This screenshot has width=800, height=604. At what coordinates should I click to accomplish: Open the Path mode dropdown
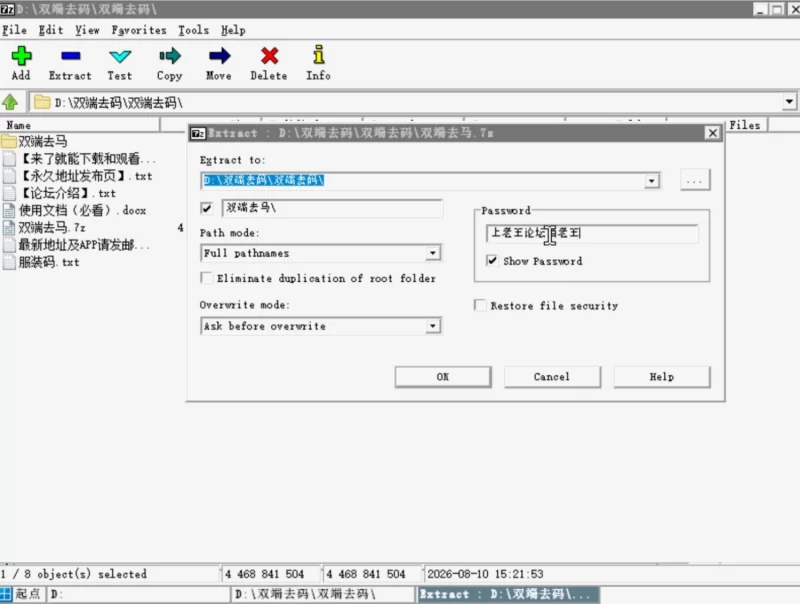click(433, 253)
